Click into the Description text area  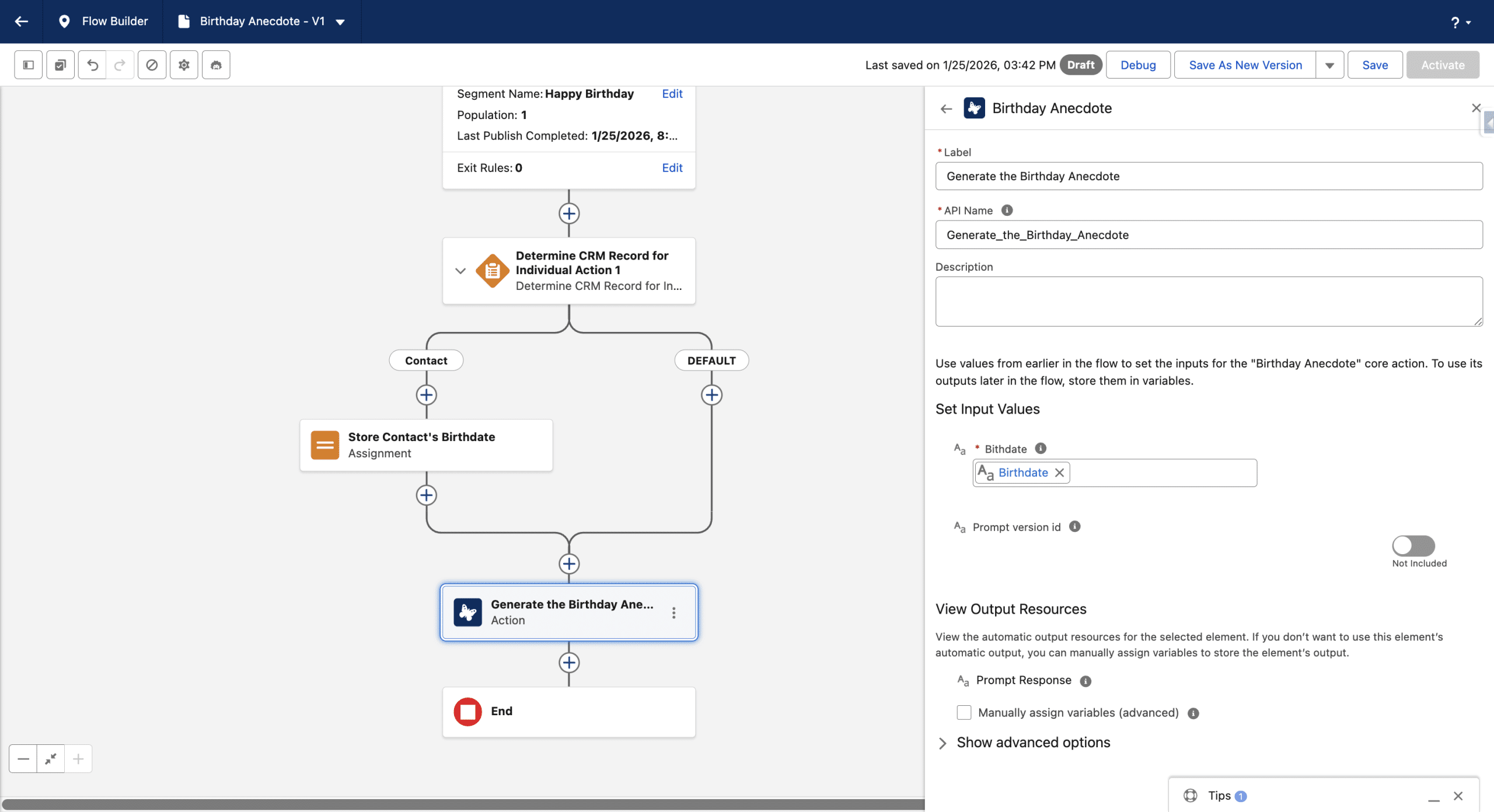(x=1209, y=301)
